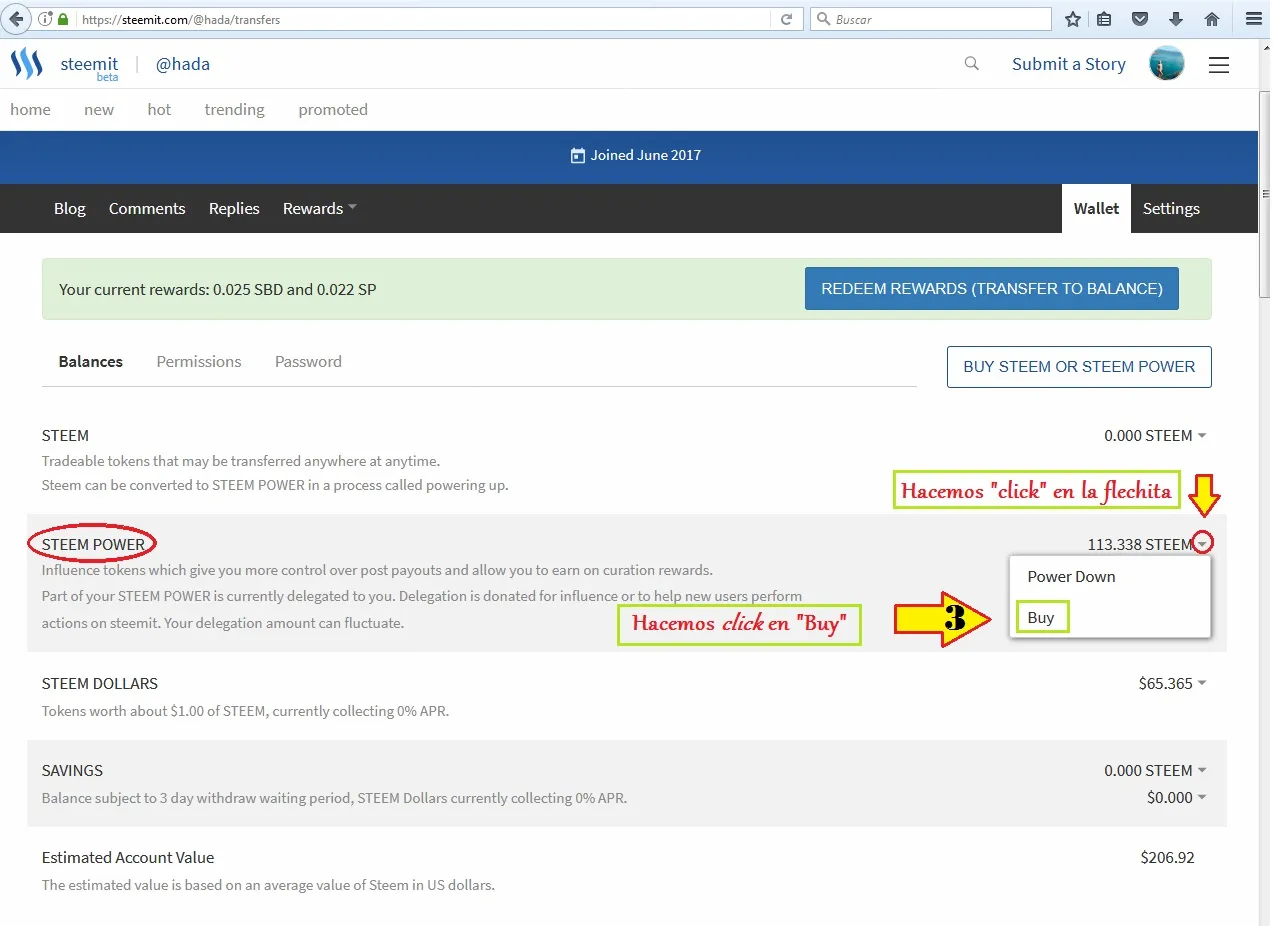Select Buy from the Steem Power menu
This screenshot has height=926, width=1274.
pyautogui.click(x=1041, y=618)
